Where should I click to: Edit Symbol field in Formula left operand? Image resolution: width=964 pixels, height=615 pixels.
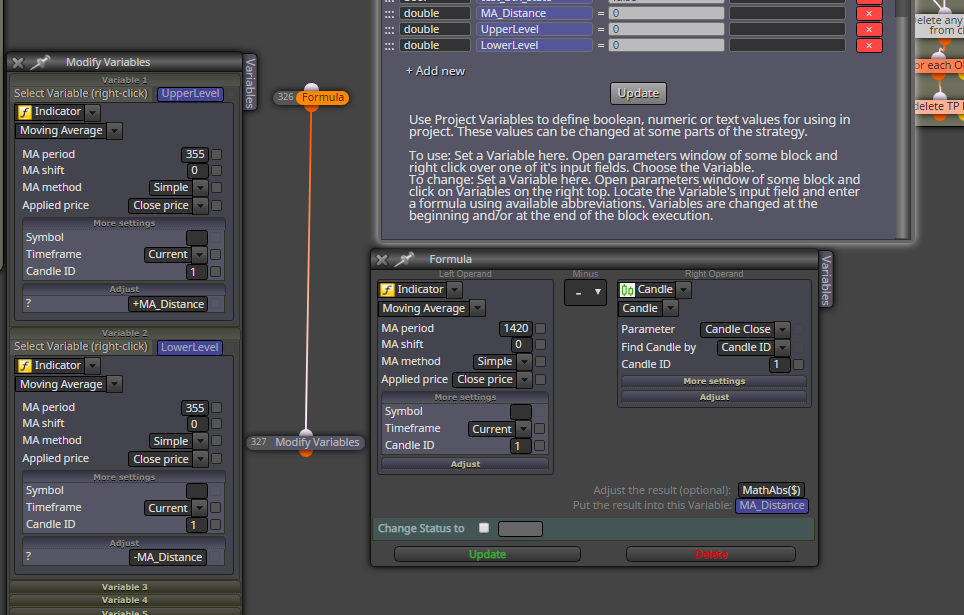coord(521,411)
